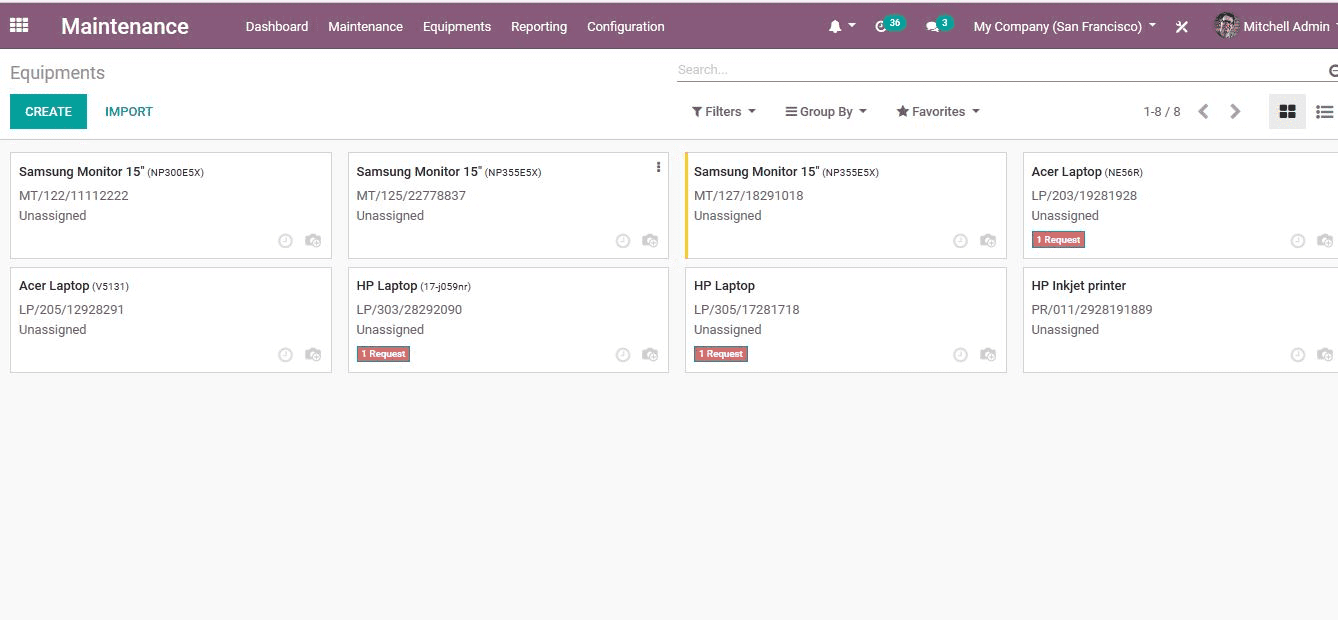Open the notifications bell icon
The height and width of the screenshot is (620, 1338).
point(835,27)
